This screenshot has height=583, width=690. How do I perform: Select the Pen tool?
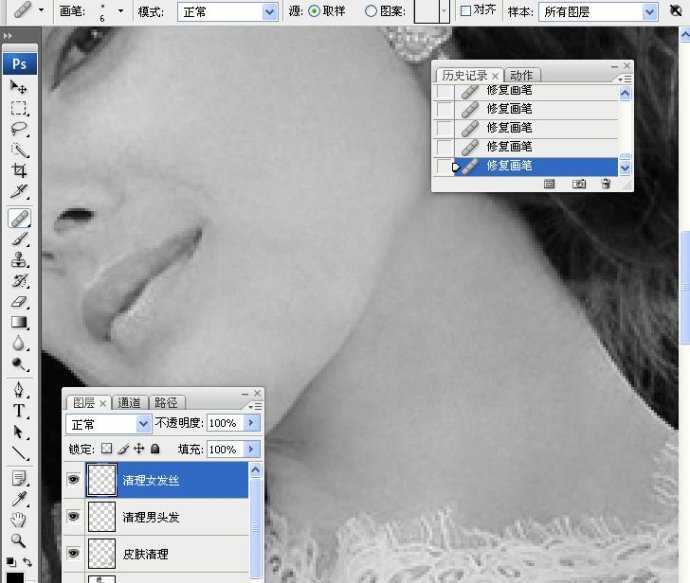point(18,390)
